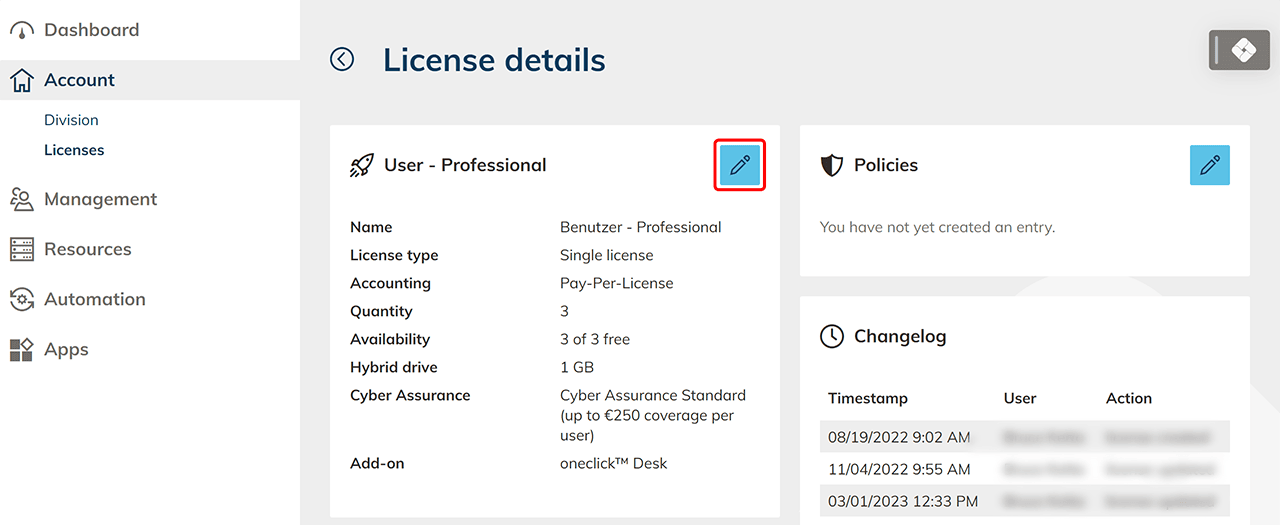Click the Automation gear icon
The height and width of the screenshot is (525, 1280).
(22, 300)
